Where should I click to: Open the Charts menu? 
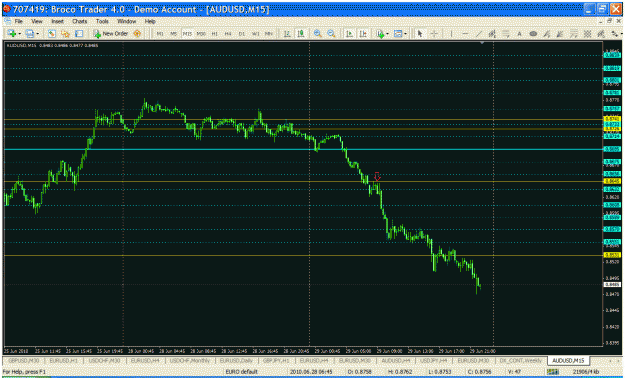tap(79, 21)
